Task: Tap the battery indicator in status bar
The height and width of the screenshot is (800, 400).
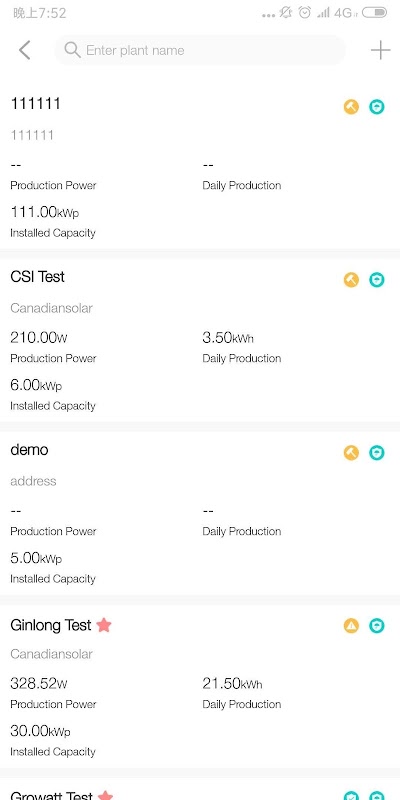Action: (374, 13)
